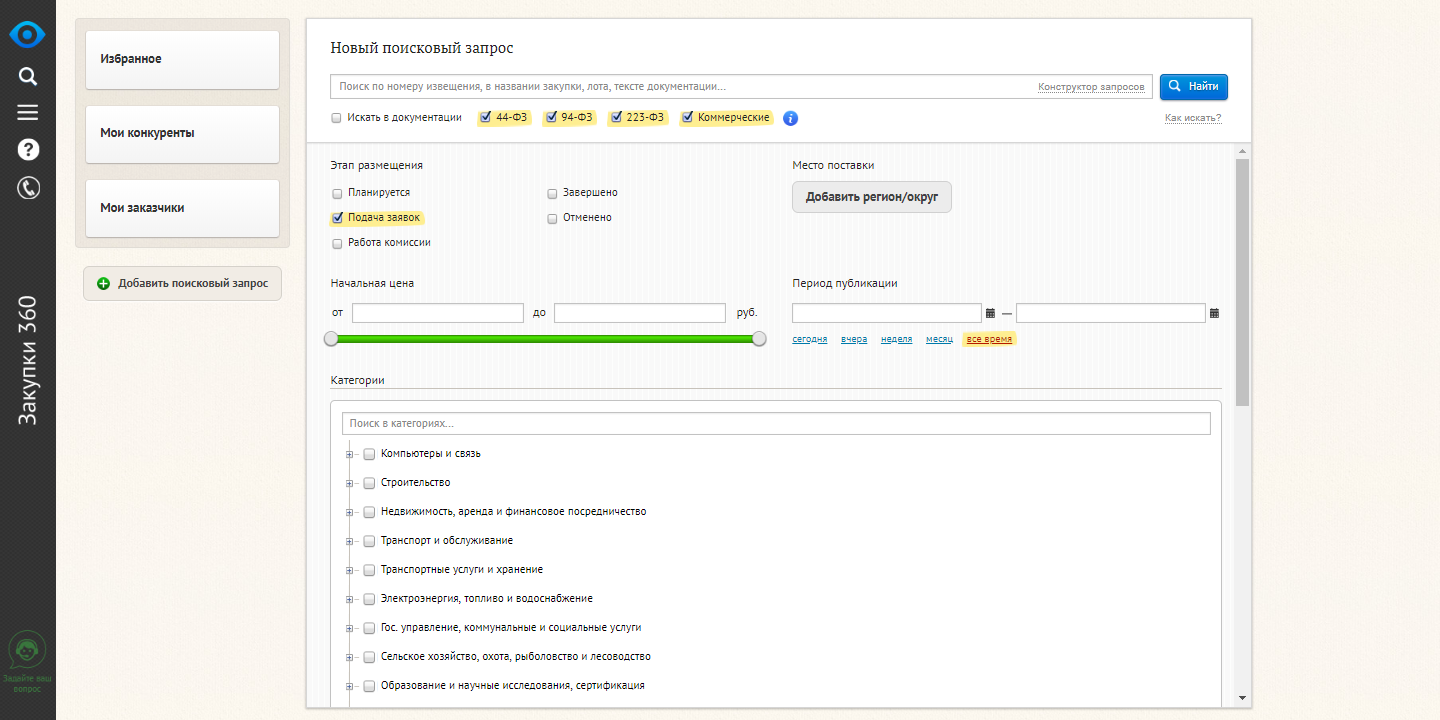Click the blue eye logo icon

pos(28,35)
